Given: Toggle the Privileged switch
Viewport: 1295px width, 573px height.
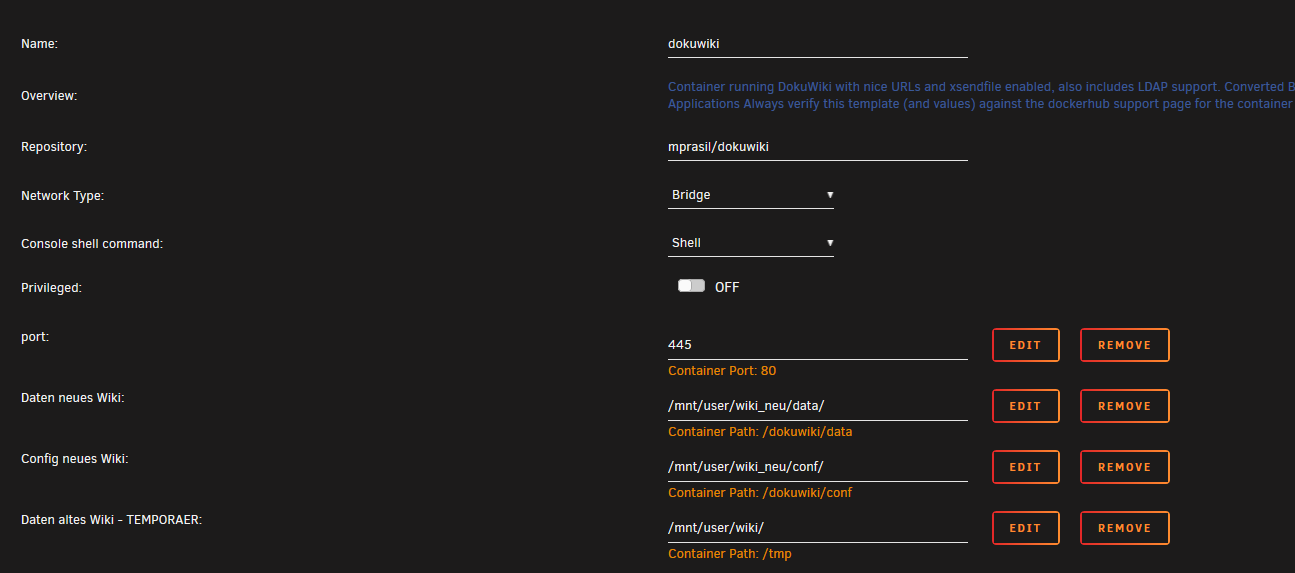Looking at the screenshot, I should (691, 286).
